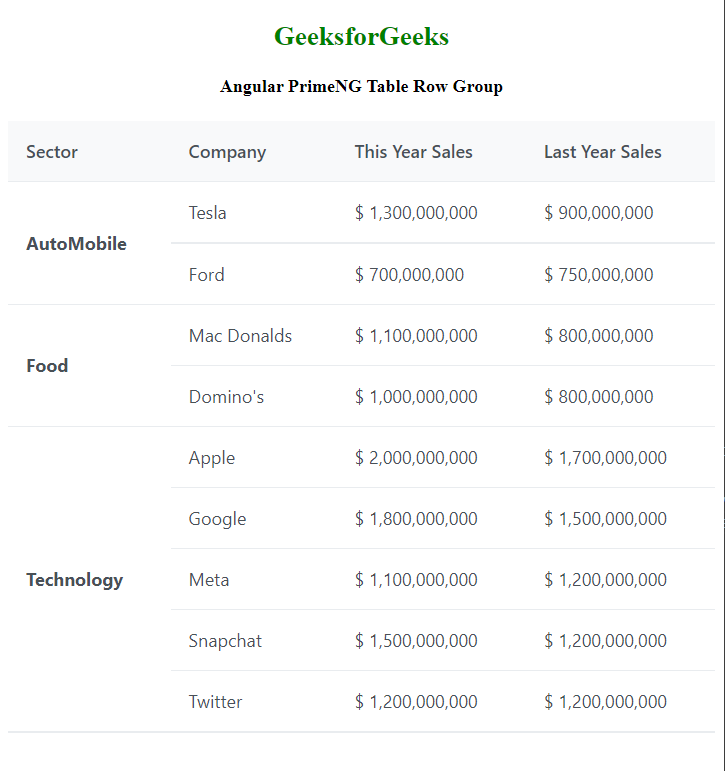Click the Apple company cell
Viewport: 725px width, 771px height.
[x=212, y=458]
